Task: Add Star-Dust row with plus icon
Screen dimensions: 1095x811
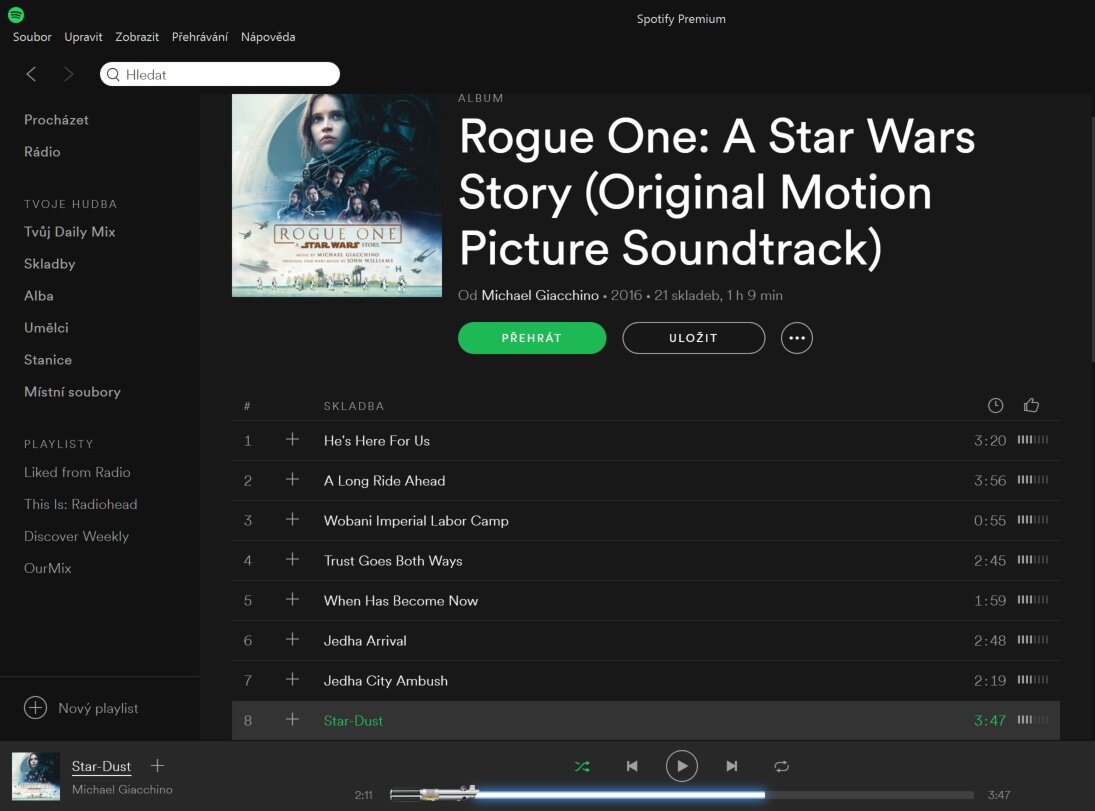Action: point(293,719)
